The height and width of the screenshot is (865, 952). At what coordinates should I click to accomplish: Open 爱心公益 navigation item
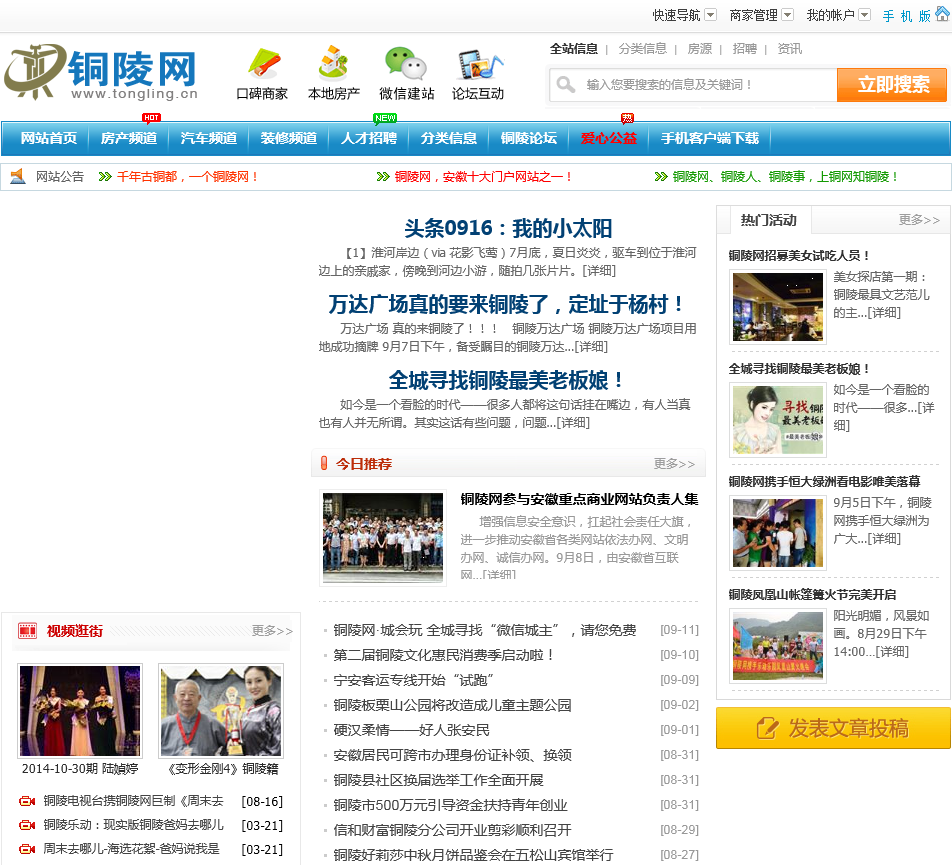pyautogui.click(x=609, y=138)
